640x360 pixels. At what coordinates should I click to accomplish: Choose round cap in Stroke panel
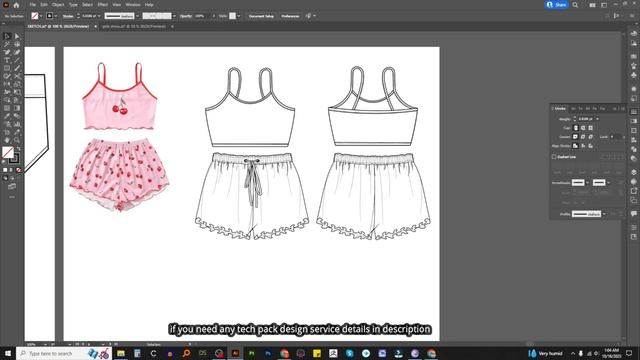click(x=583, y=128)
